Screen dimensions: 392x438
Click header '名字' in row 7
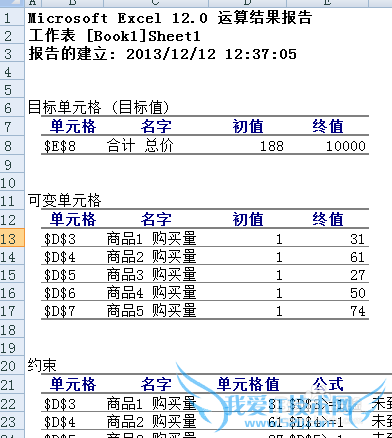click(x=156, y=126)
